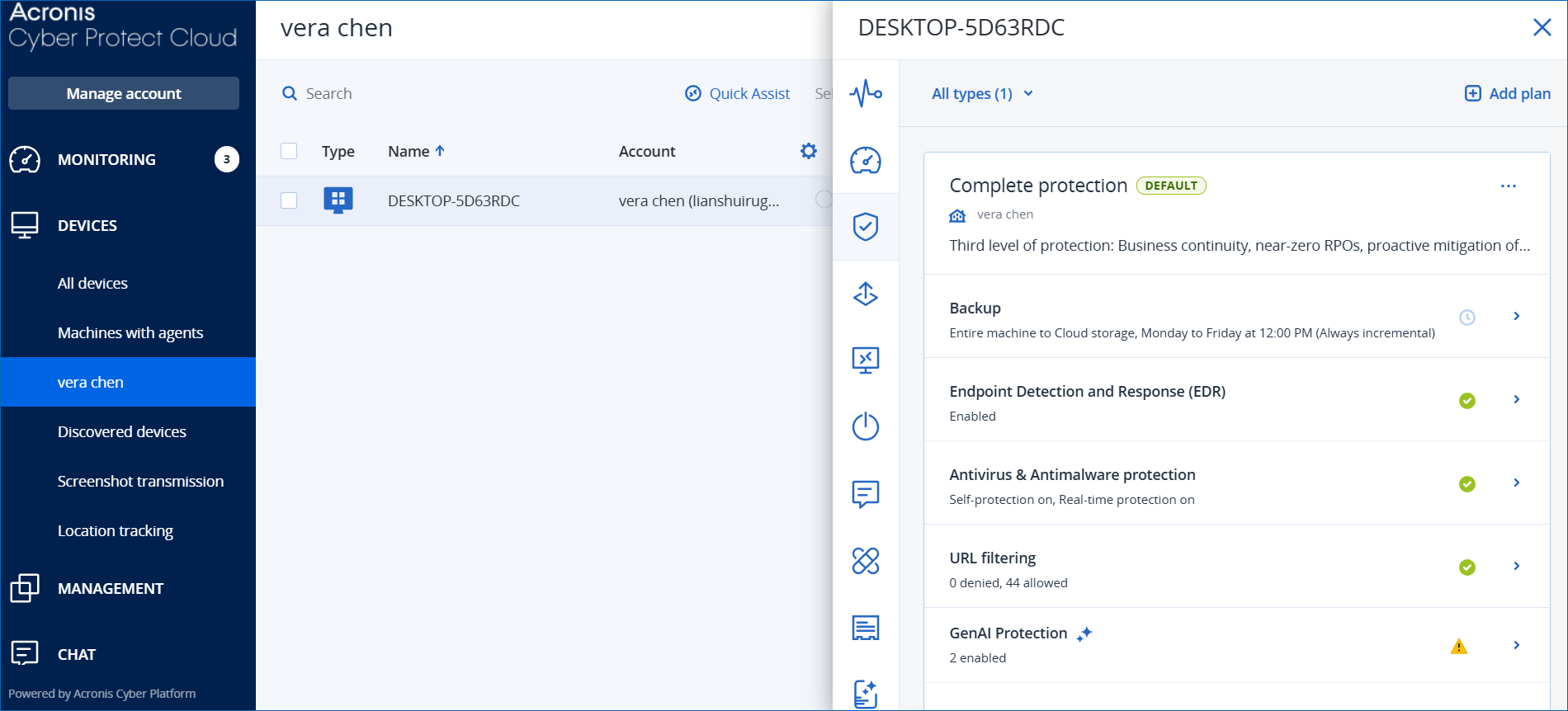Click the Account column header
This screenshot has width=1568, height=711.
coord(647,151)
